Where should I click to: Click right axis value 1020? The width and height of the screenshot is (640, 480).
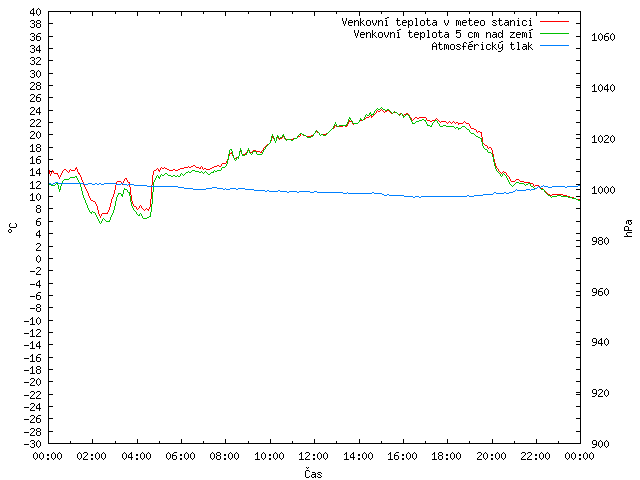click(x=603, y=139)
